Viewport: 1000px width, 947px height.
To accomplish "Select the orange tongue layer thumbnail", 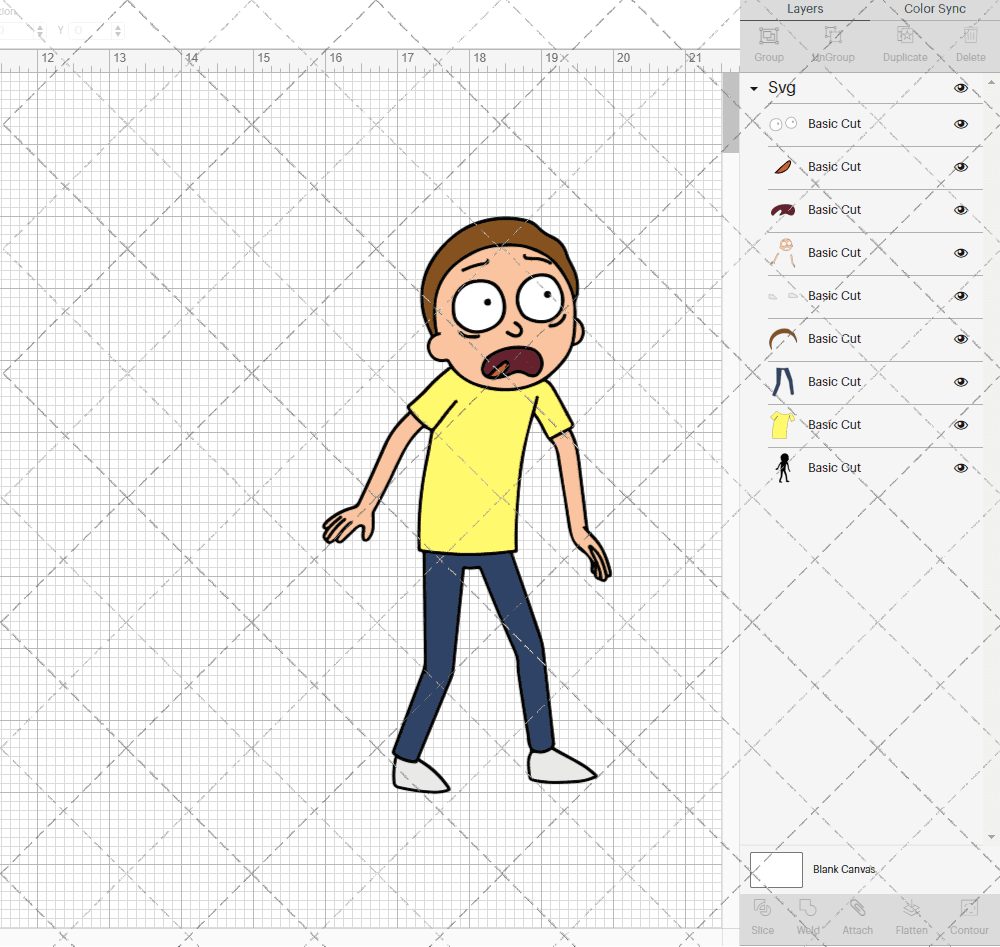I will tap(783, 167).
